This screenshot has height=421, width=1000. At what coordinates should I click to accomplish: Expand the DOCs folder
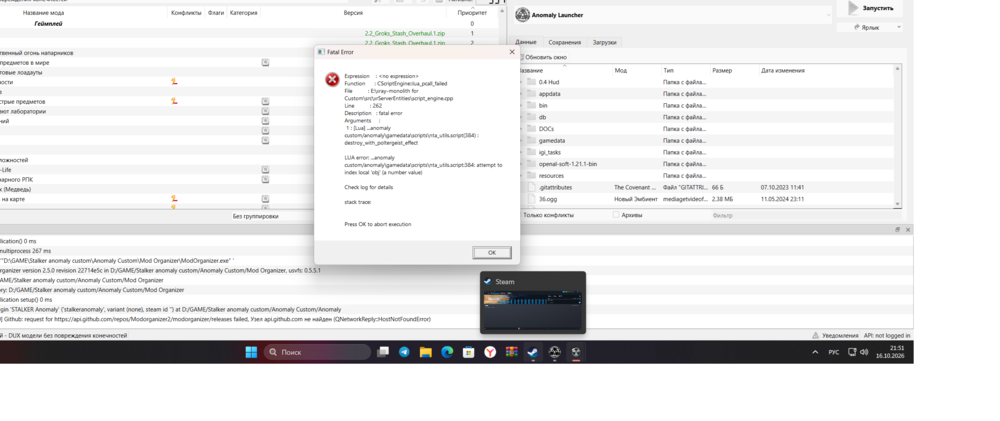click(520, 129)
